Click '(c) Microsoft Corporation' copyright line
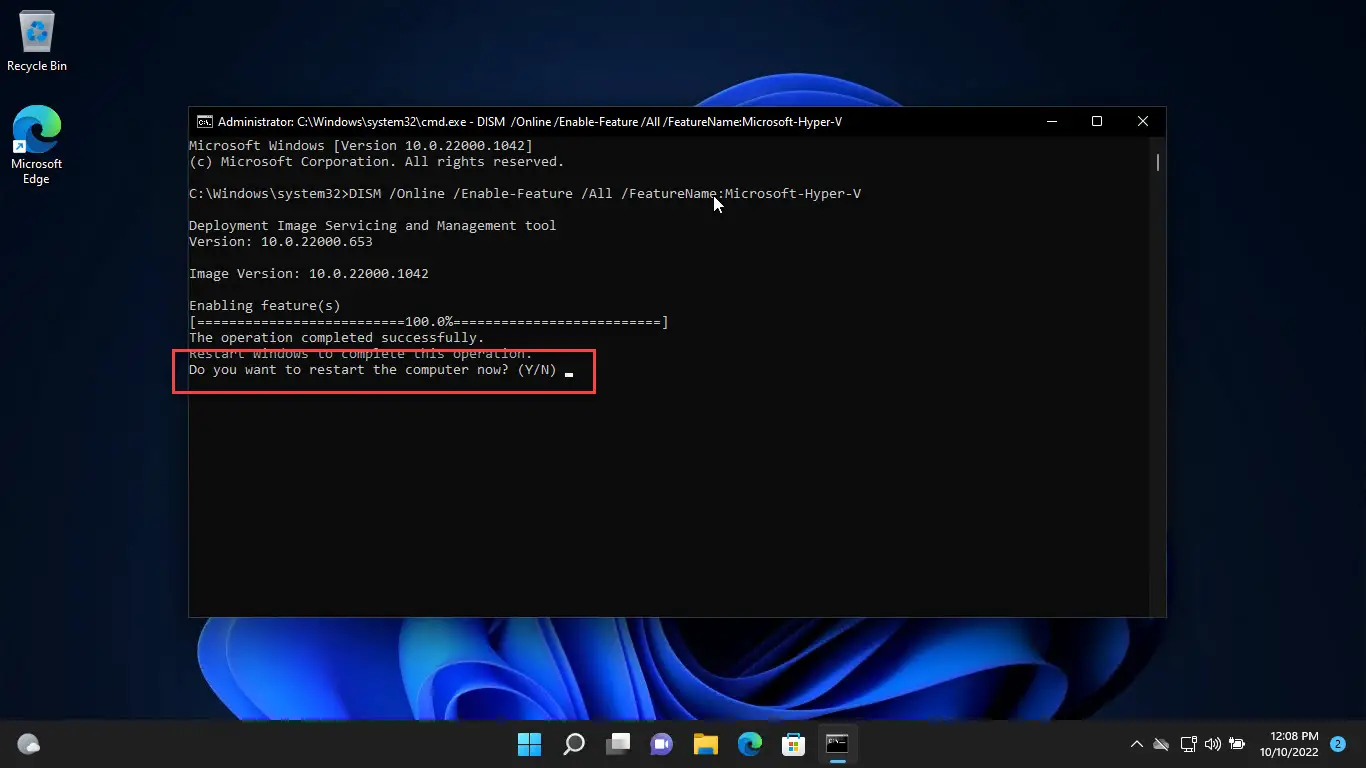 pyautogui.click(x=377, y=162)
